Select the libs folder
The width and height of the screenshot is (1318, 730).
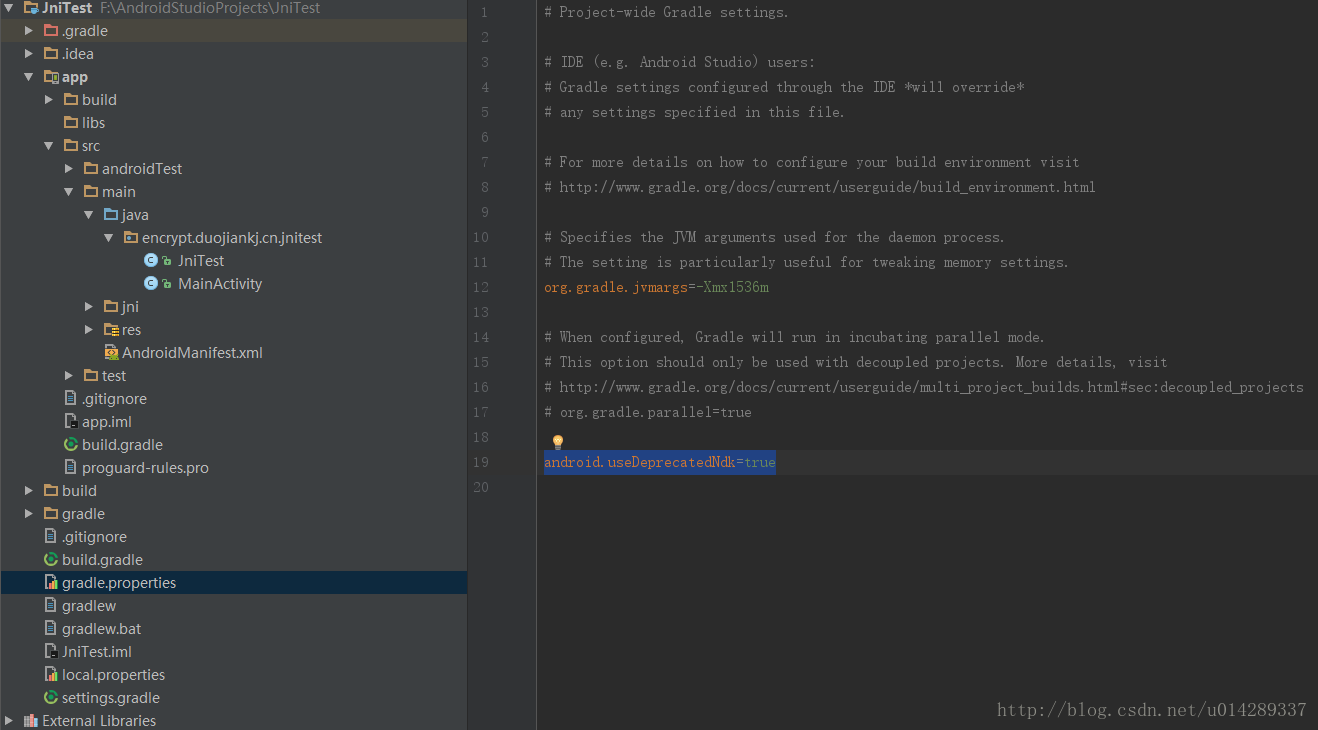point(93,123)
